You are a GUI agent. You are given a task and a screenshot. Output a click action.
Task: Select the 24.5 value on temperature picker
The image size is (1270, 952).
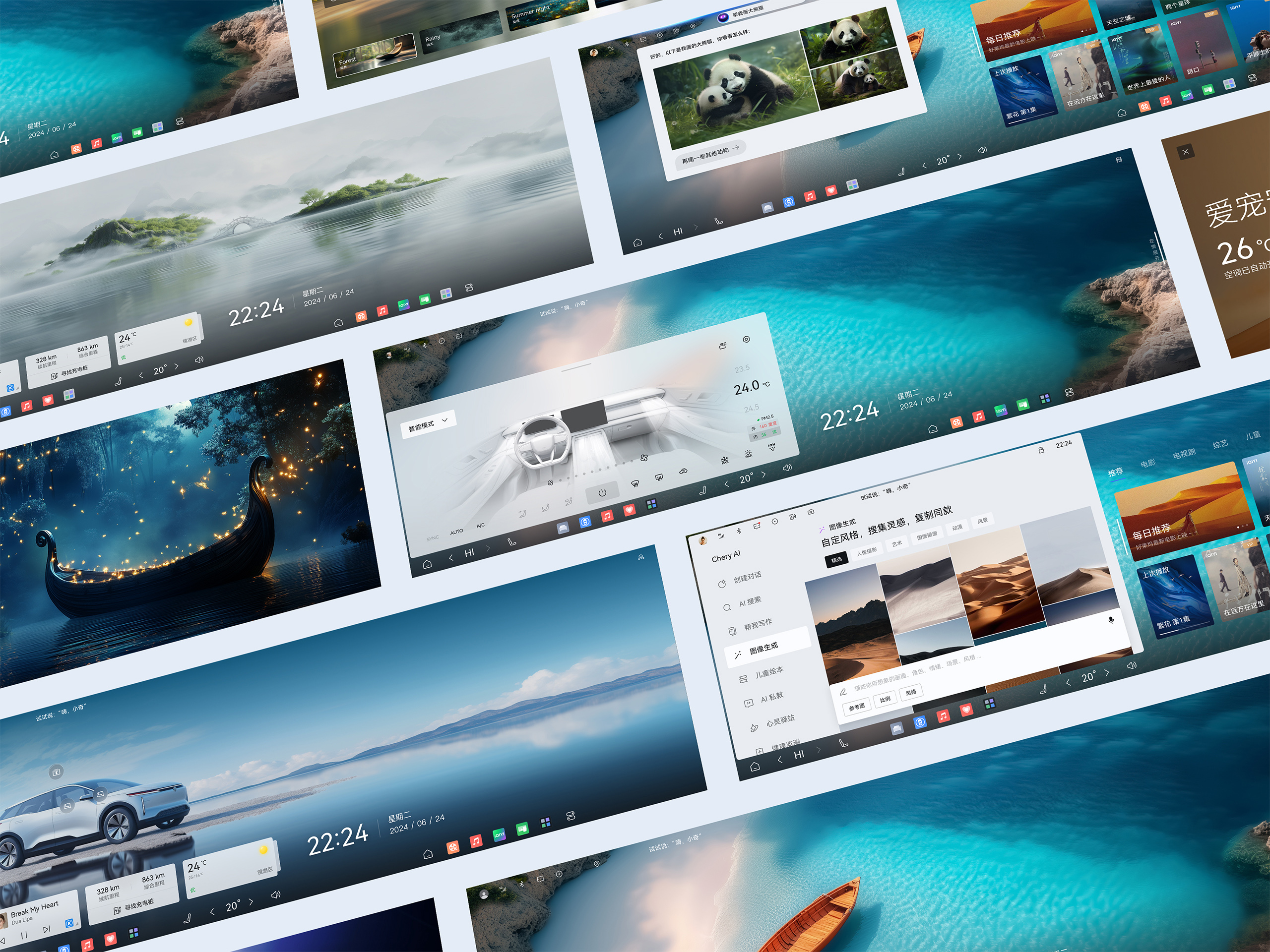point(752,409)
